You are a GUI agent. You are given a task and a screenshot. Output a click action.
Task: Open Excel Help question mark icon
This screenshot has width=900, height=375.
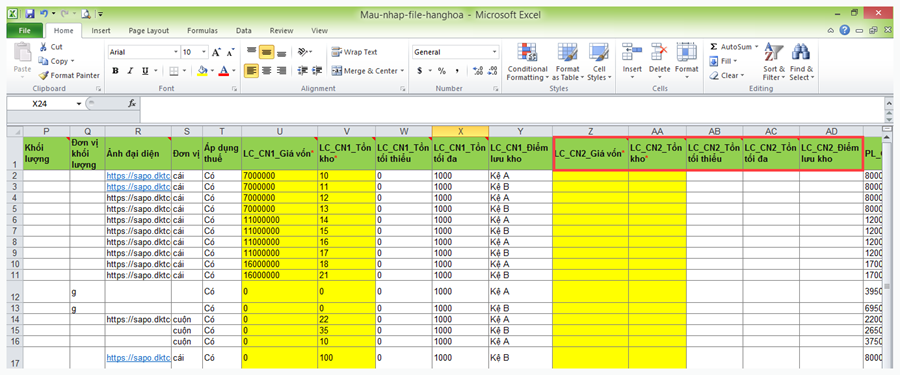[x=844, y=30]
